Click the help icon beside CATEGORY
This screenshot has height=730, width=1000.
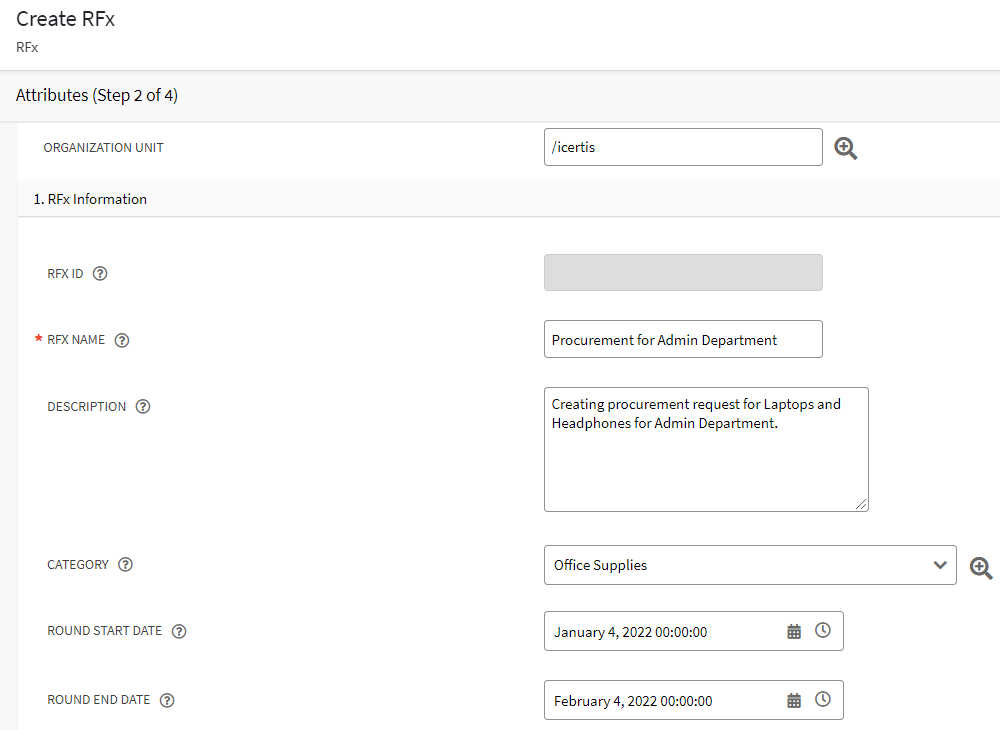click(125, 565)
